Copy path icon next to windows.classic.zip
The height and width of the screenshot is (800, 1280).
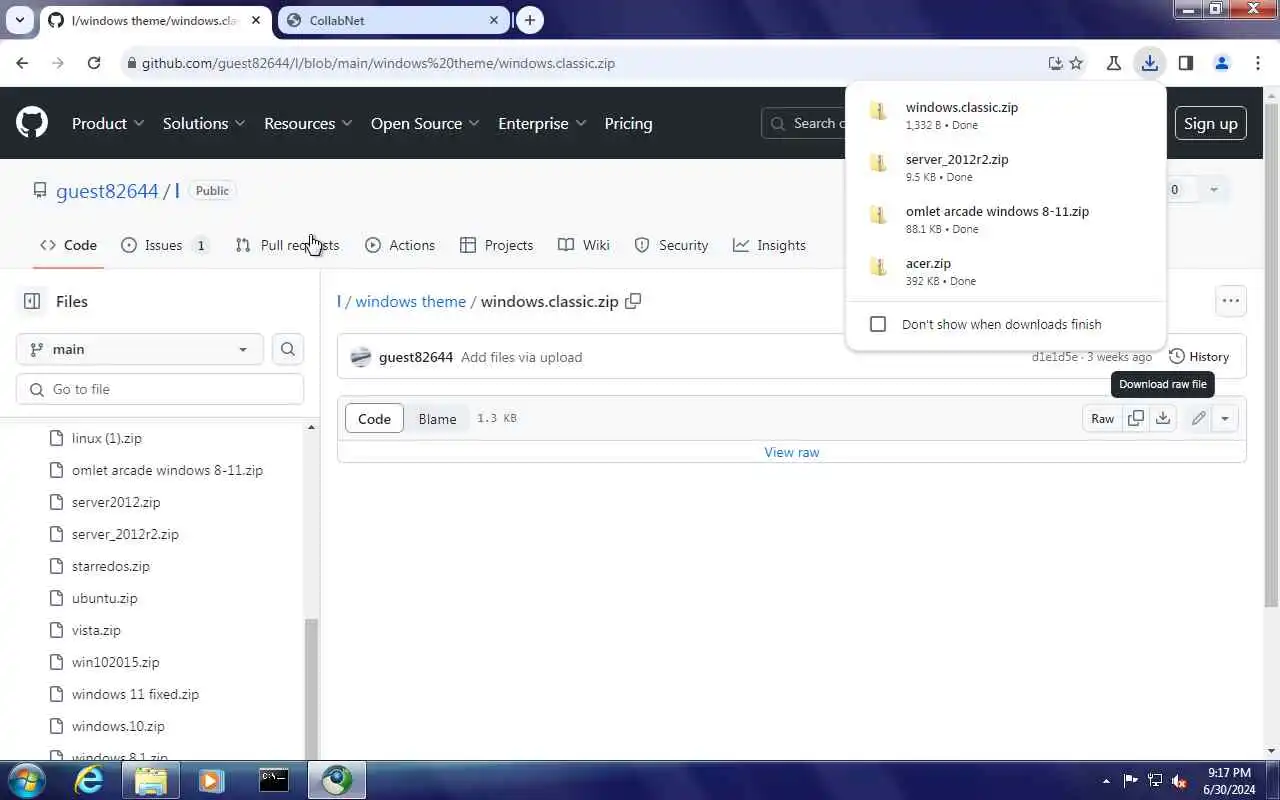[633, 301]
